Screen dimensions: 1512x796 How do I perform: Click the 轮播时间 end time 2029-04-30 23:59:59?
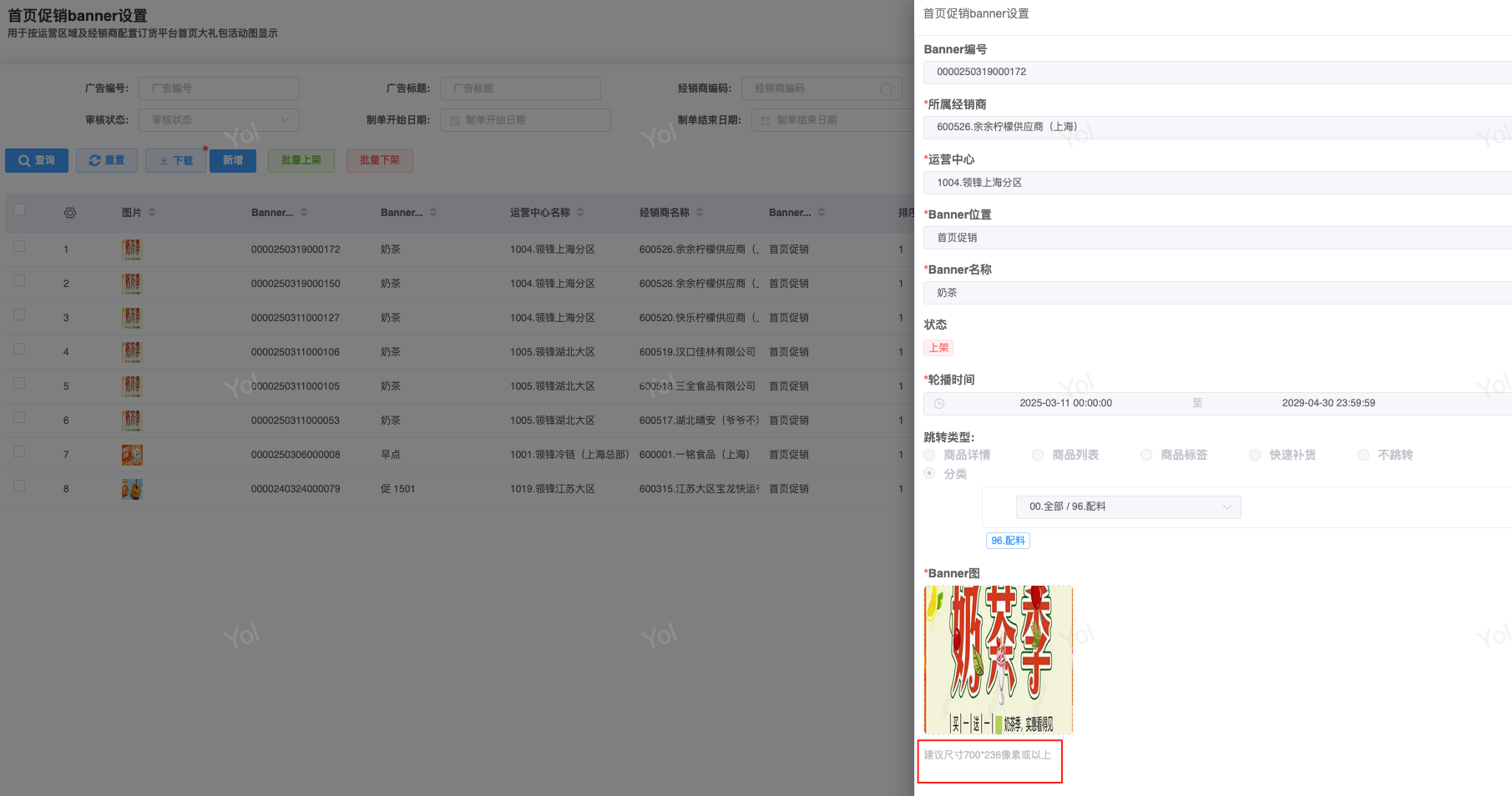click(1328, 403)
